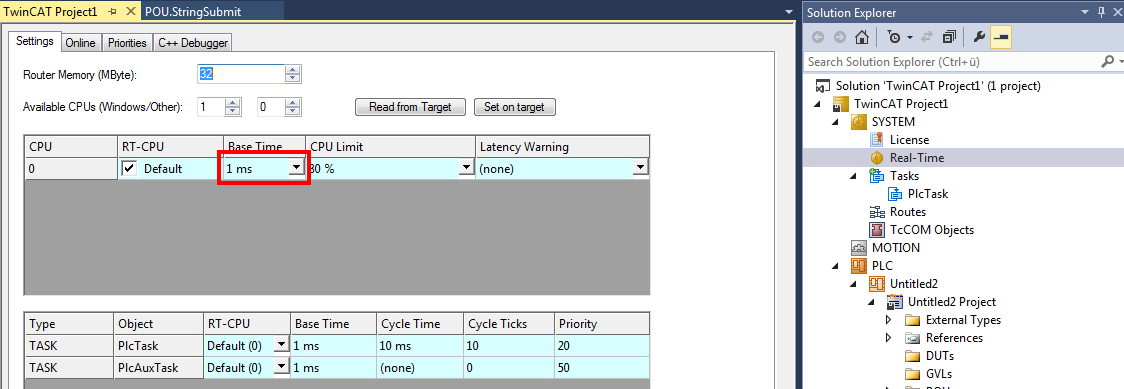Open the Latency Warning dropdown

click(x=640, y=168)
